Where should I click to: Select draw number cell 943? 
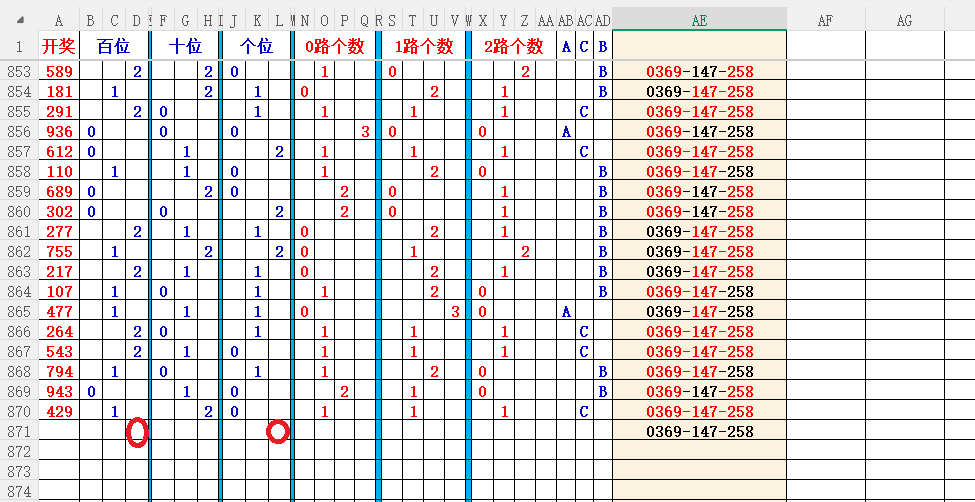click(x=59, y=391)
